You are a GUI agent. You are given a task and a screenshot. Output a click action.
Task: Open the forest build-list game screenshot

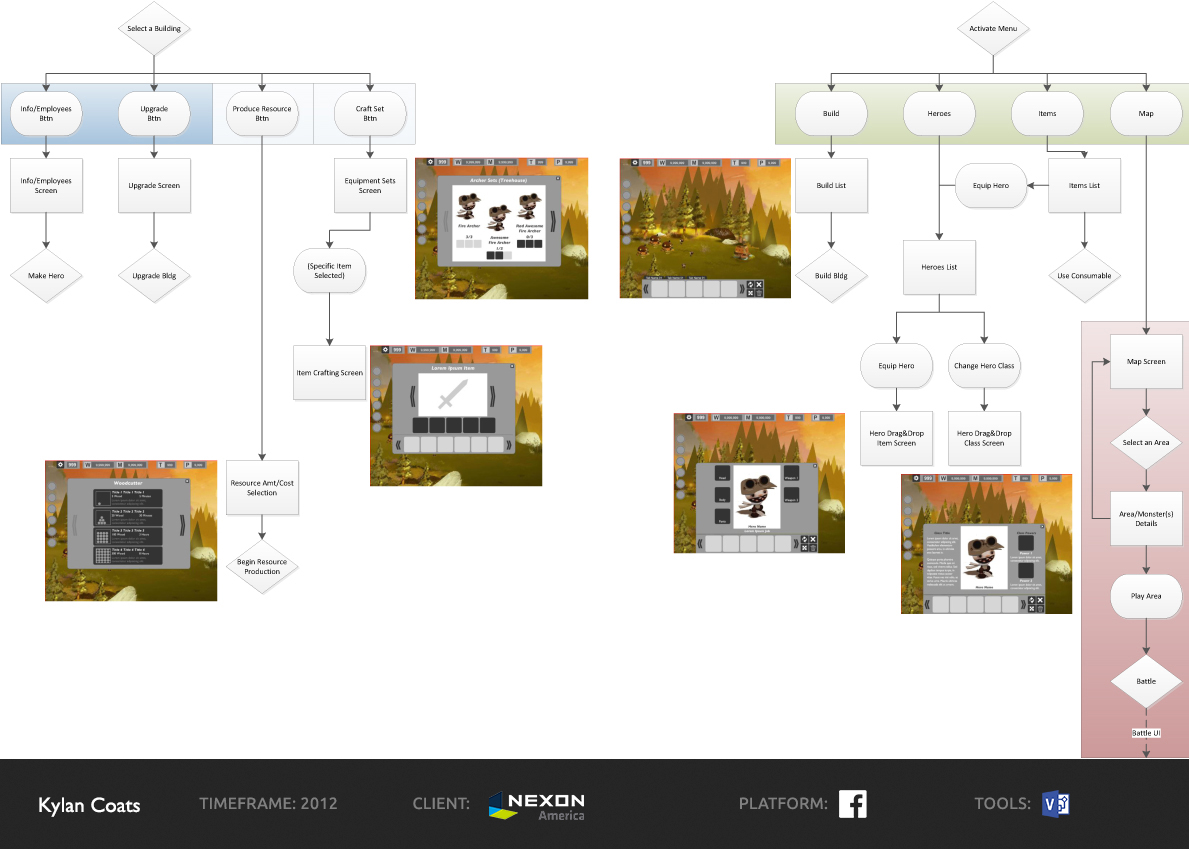click(705, 228)
